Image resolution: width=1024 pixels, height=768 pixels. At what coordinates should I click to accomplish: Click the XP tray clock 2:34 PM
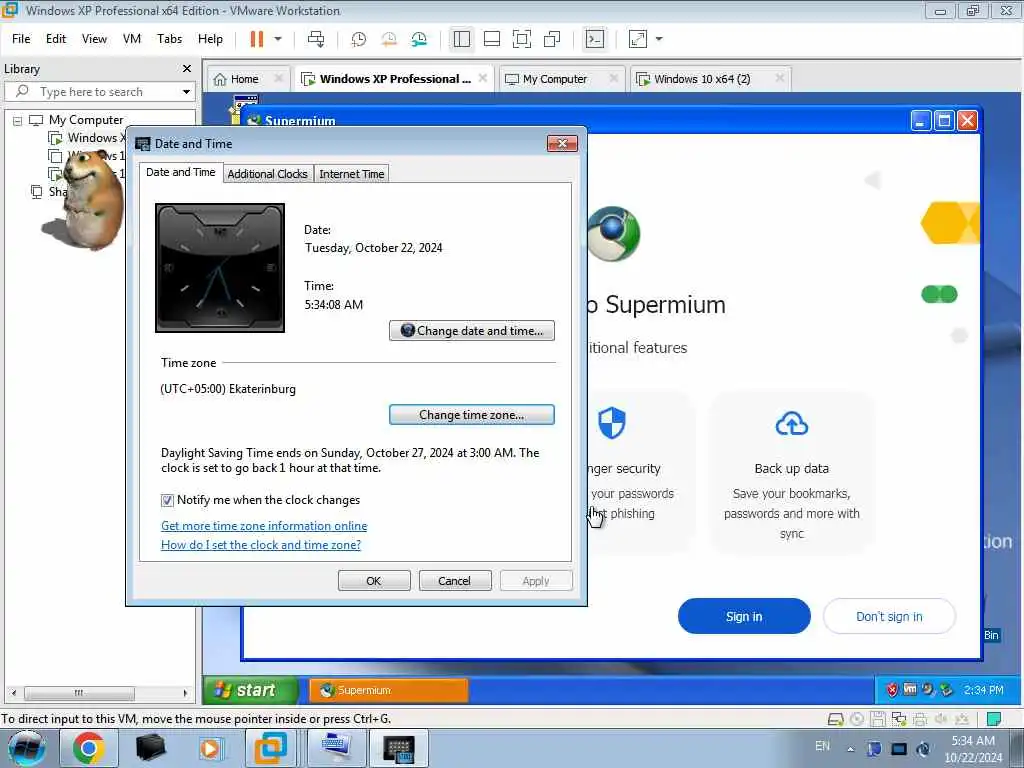tap(984, 690)
